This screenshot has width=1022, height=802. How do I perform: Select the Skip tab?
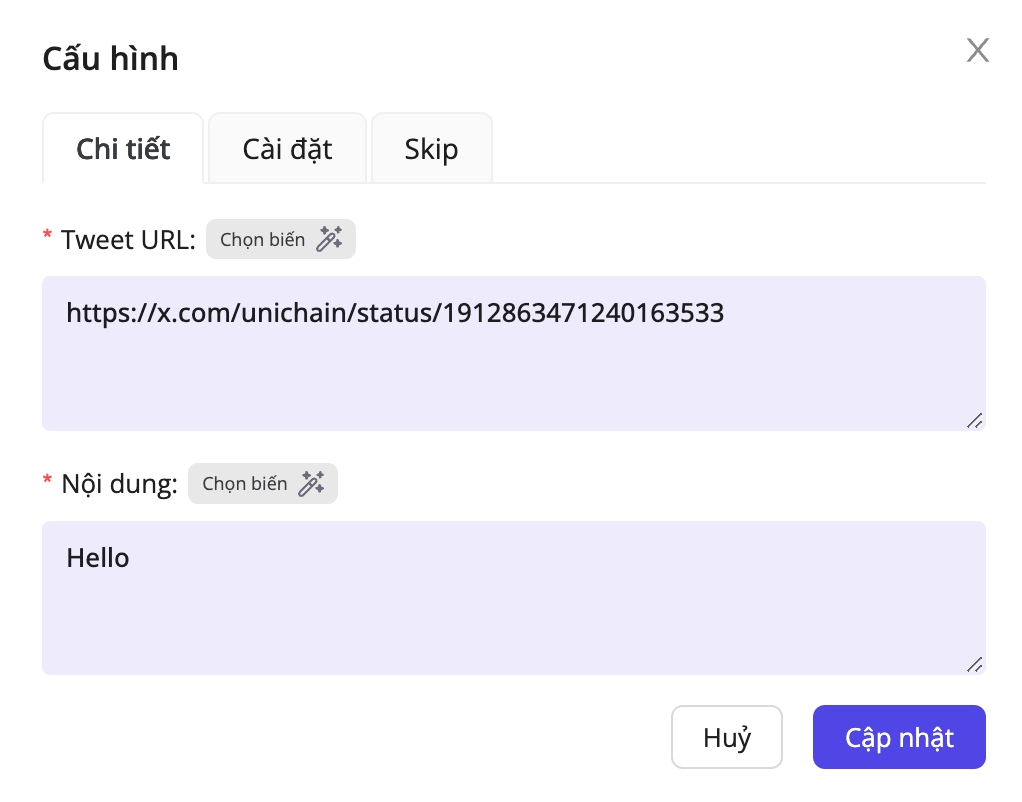click(x=431, y=149)
